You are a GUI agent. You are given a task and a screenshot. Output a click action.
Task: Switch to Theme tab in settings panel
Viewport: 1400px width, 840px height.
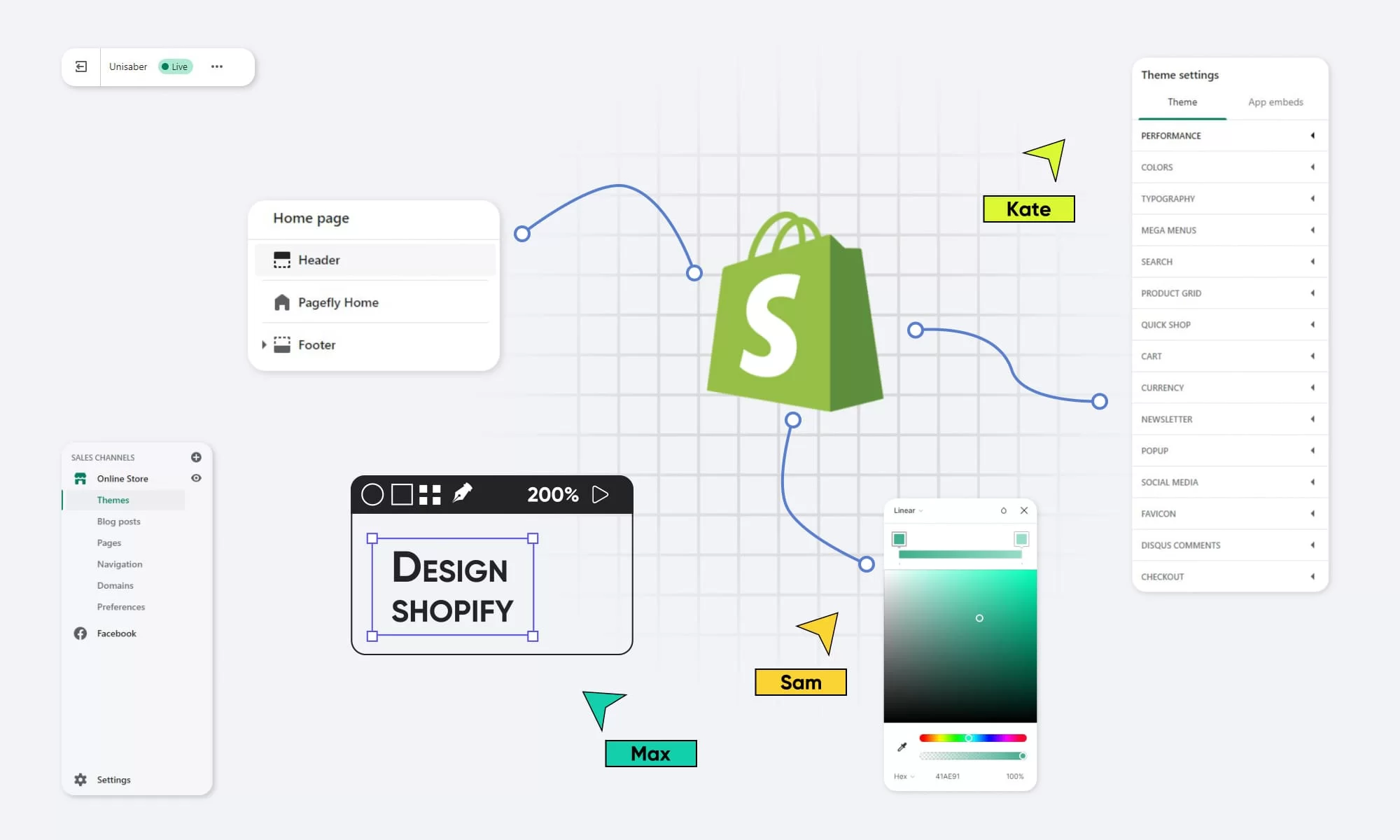[x=1182, y=102]
